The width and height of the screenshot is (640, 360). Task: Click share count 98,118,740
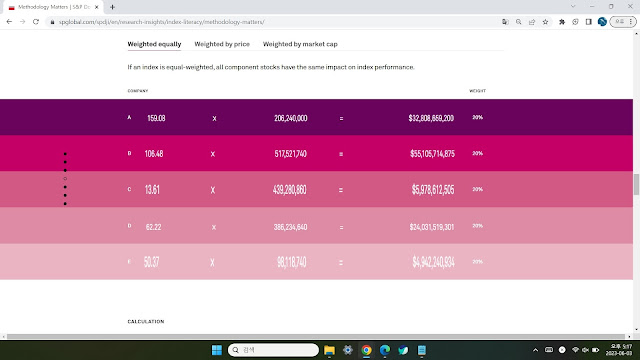tap(292, 262)
